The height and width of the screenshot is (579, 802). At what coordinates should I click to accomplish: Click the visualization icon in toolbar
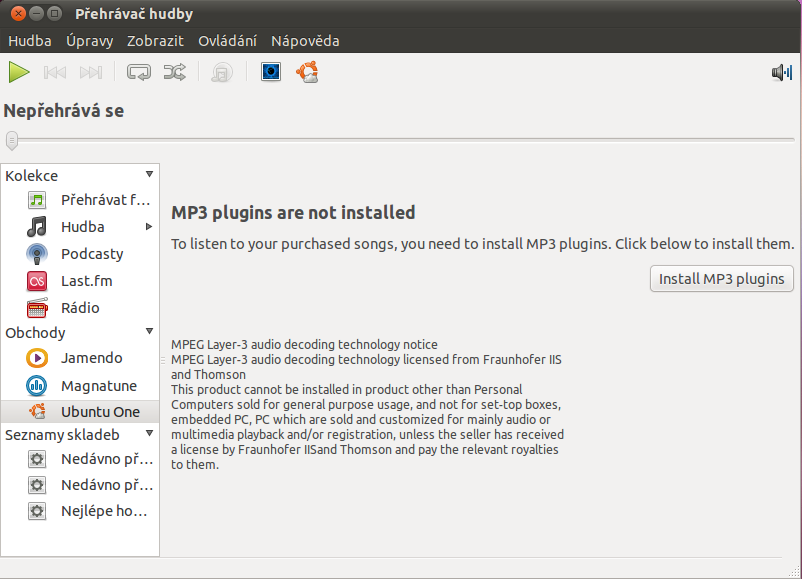[271, 72]
